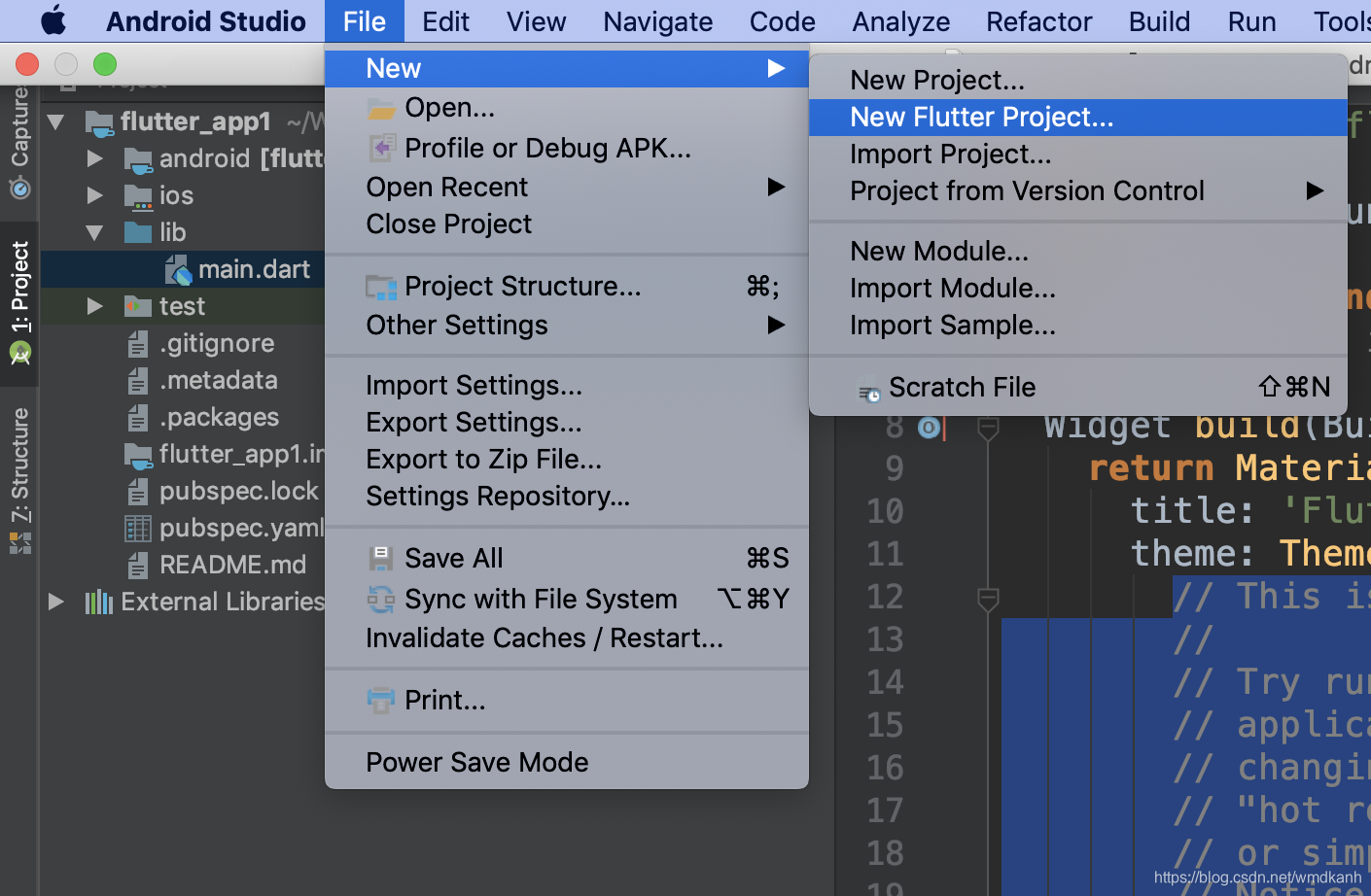Screen dimensions: 1371x896
Task: Toggle the 1: Project tool window
Action: coord(19,303)
